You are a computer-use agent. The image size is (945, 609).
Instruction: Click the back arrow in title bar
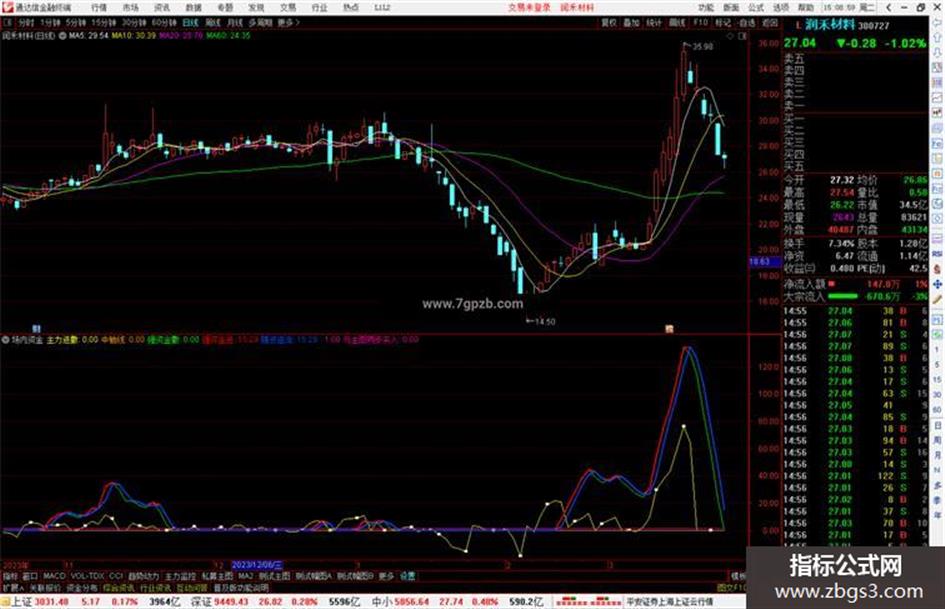[x=889, y=7]
